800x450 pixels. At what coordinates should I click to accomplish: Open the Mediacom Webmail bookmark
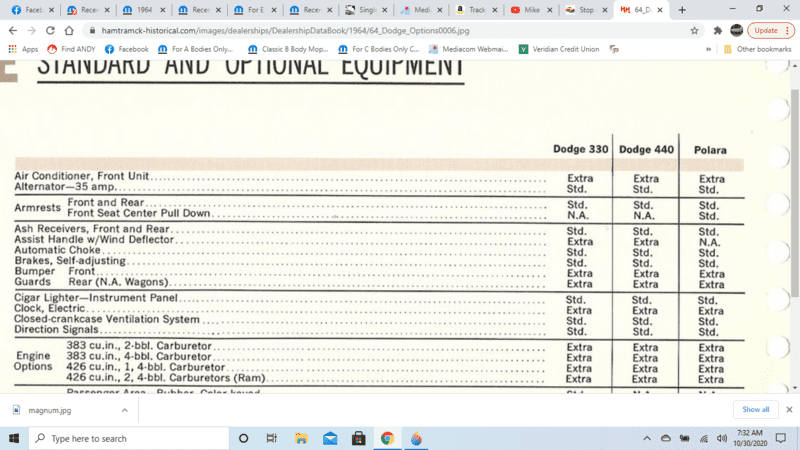tap(469, 49)
